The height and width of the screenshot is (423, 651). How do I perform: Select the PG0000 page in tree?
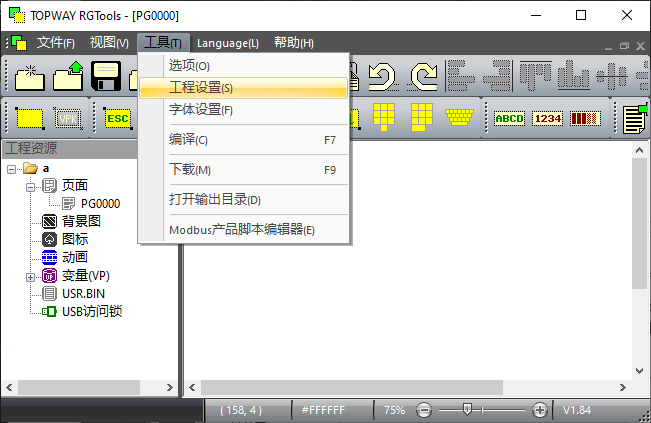click(100, 203)
